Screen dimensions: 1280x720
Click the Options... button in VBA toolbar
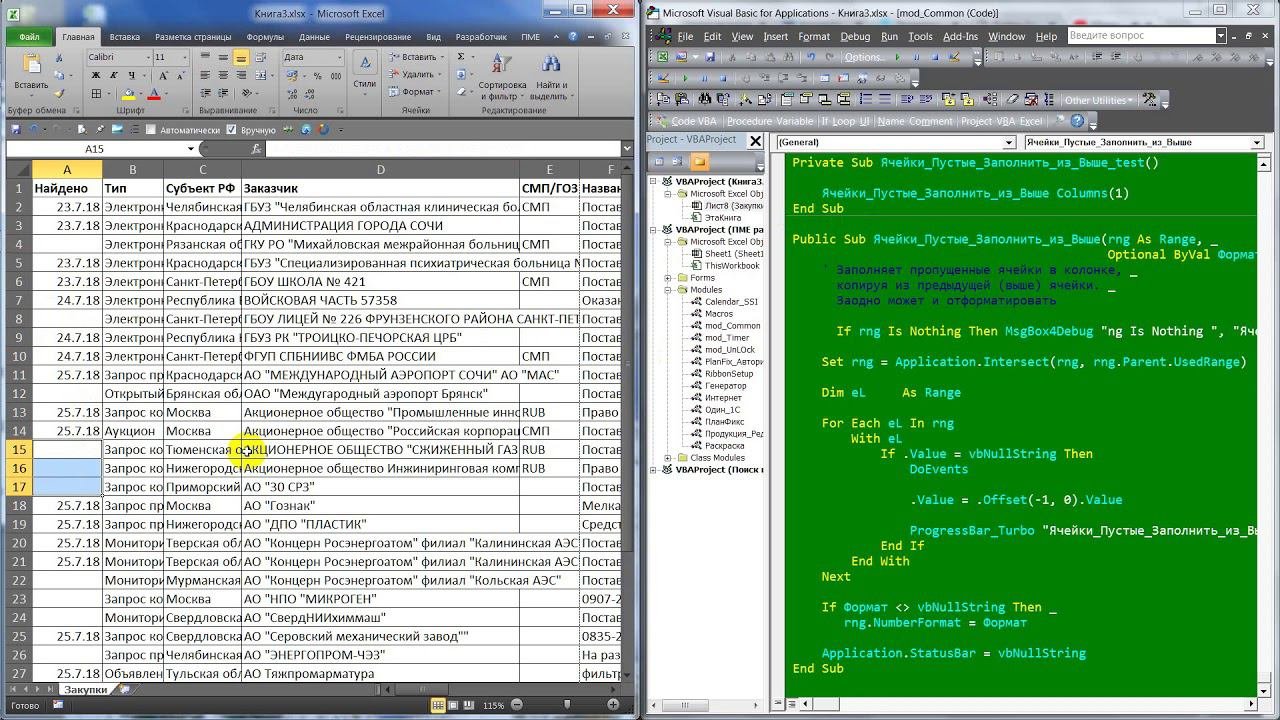point(864,57)
